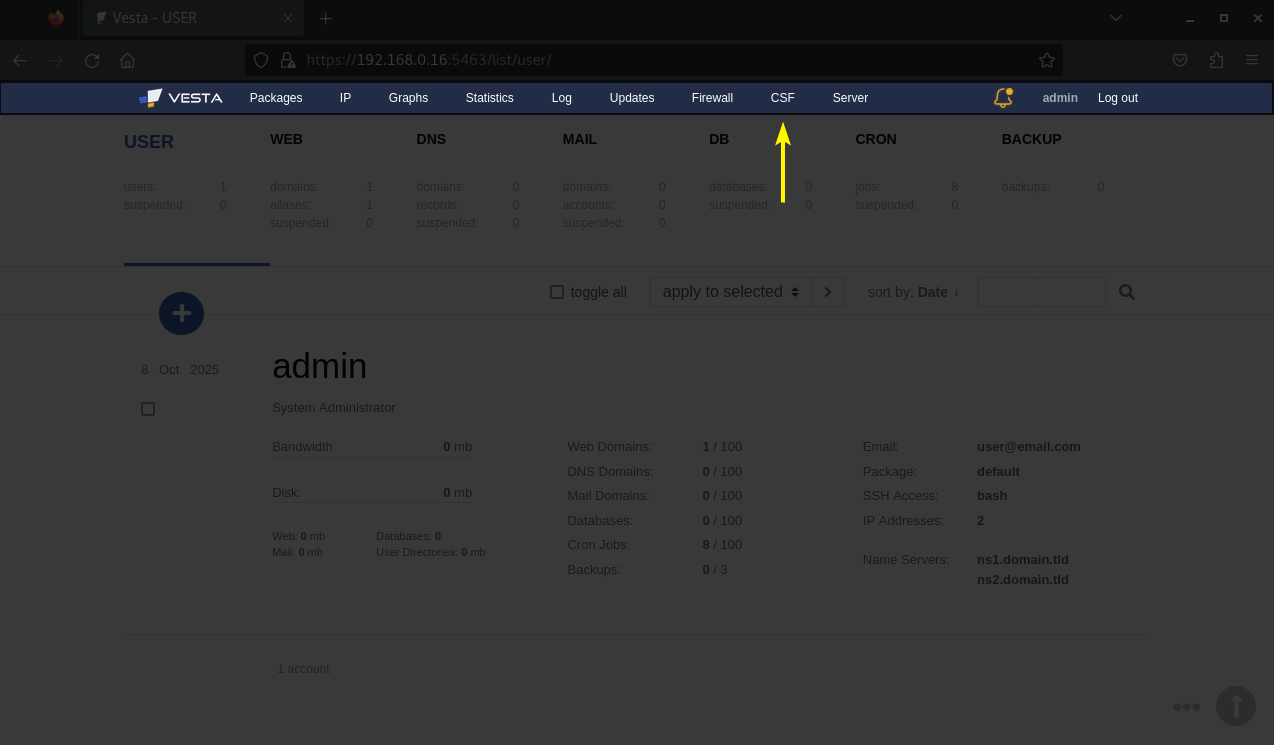Click the Vesta logo
Viewport: 1274px width, 745px height.
pos(181,98)
